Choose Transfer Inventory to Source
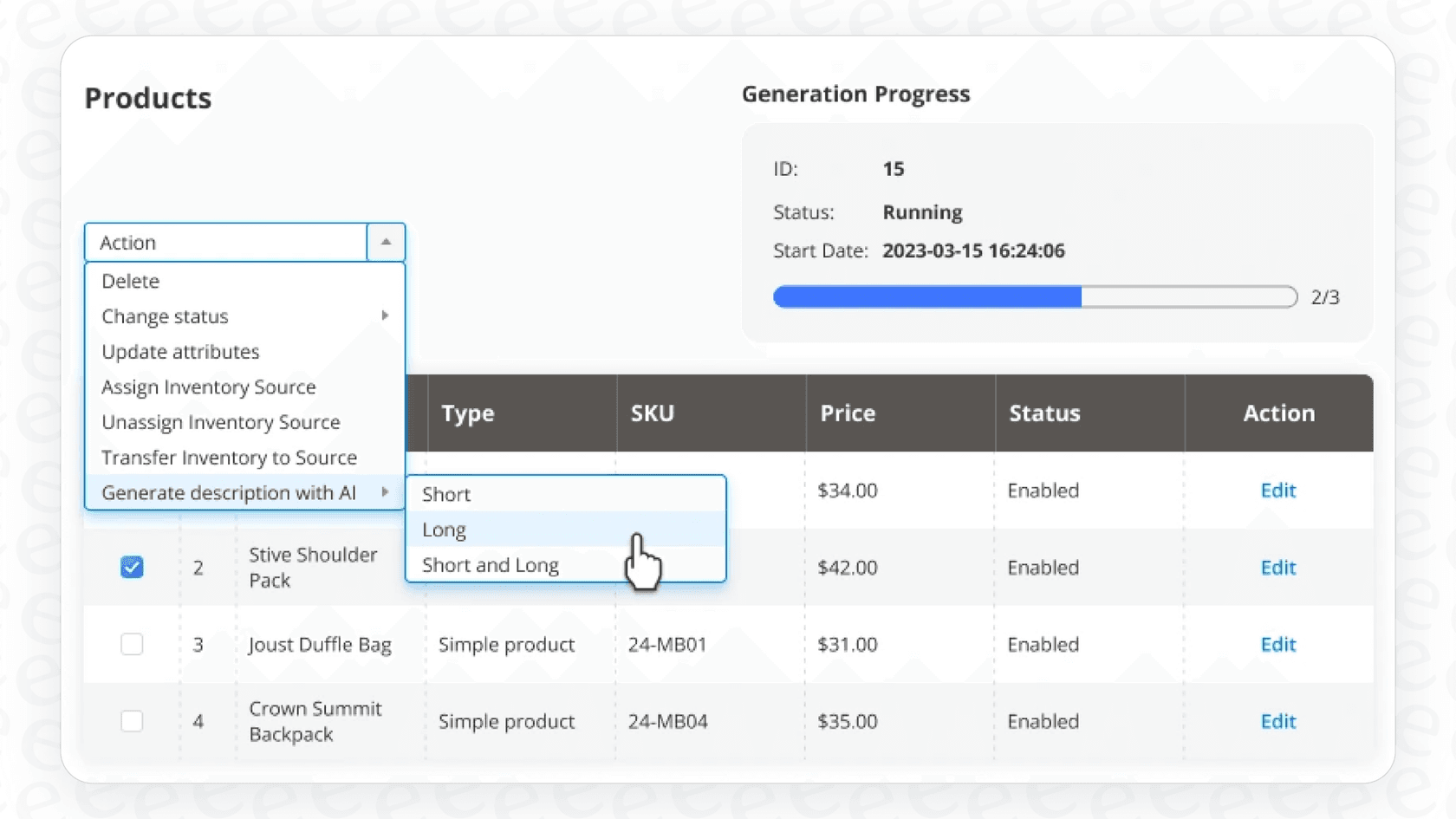Image resolution: width=1456 pixels, height=819 pixels. click(229, 458)
